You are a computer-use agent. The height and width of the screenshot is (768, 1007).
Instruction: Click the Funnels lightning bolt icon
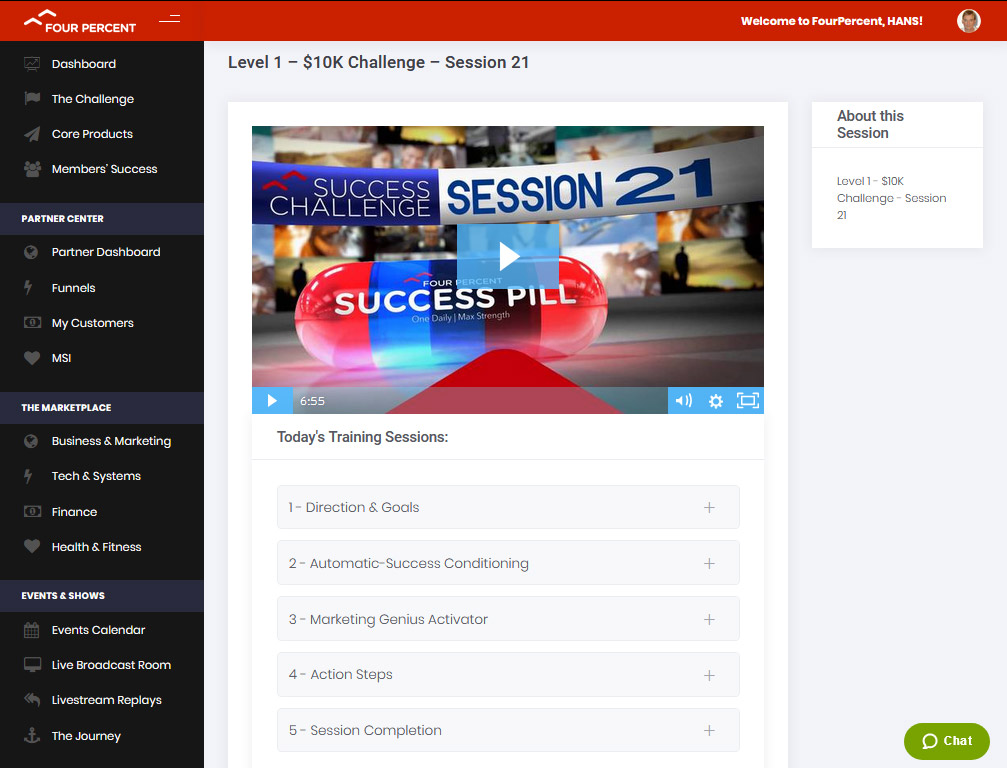(28, 288)
